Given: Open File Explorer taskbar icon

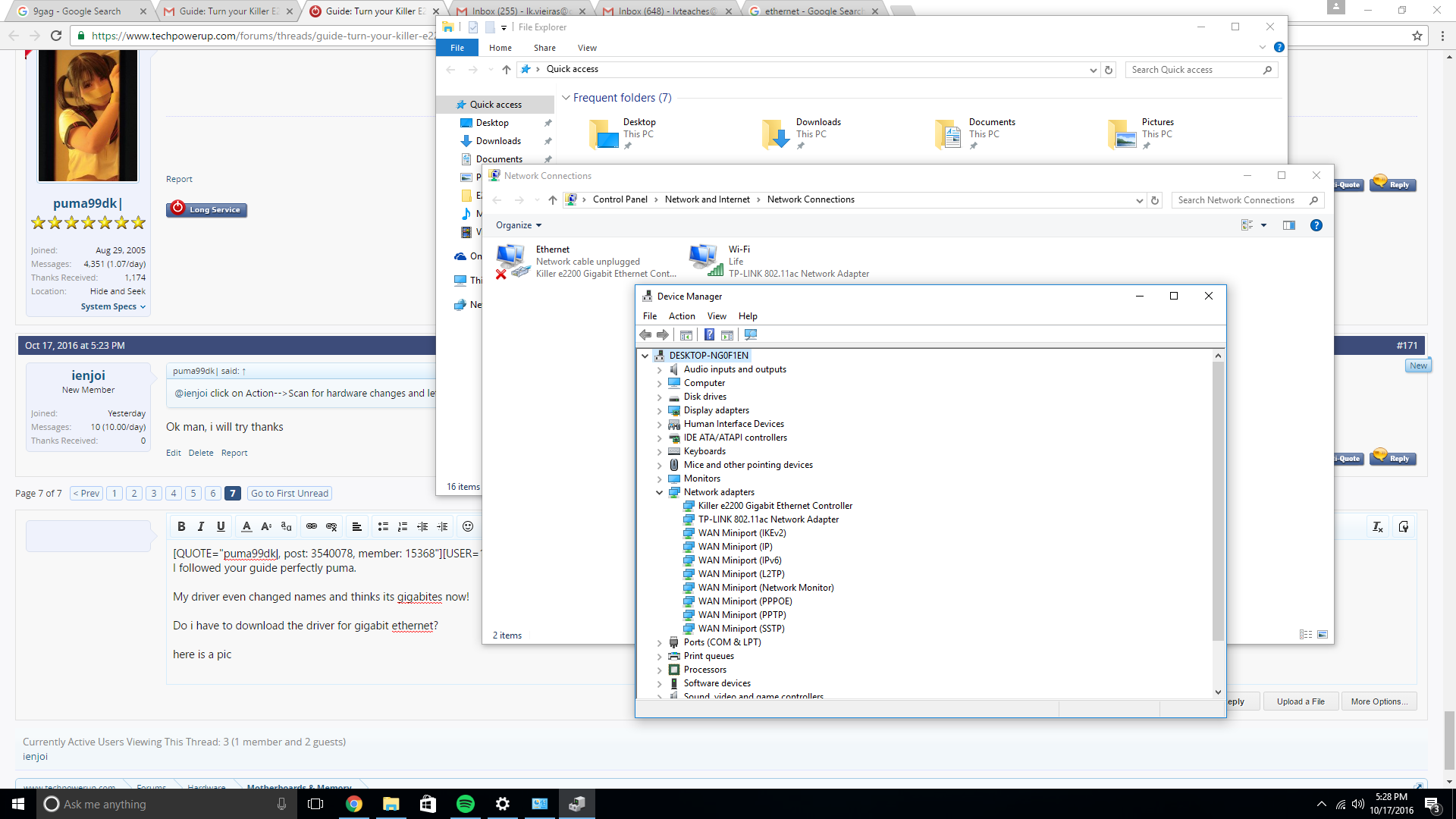Looking at the screenshot, I should click(391, 804).
